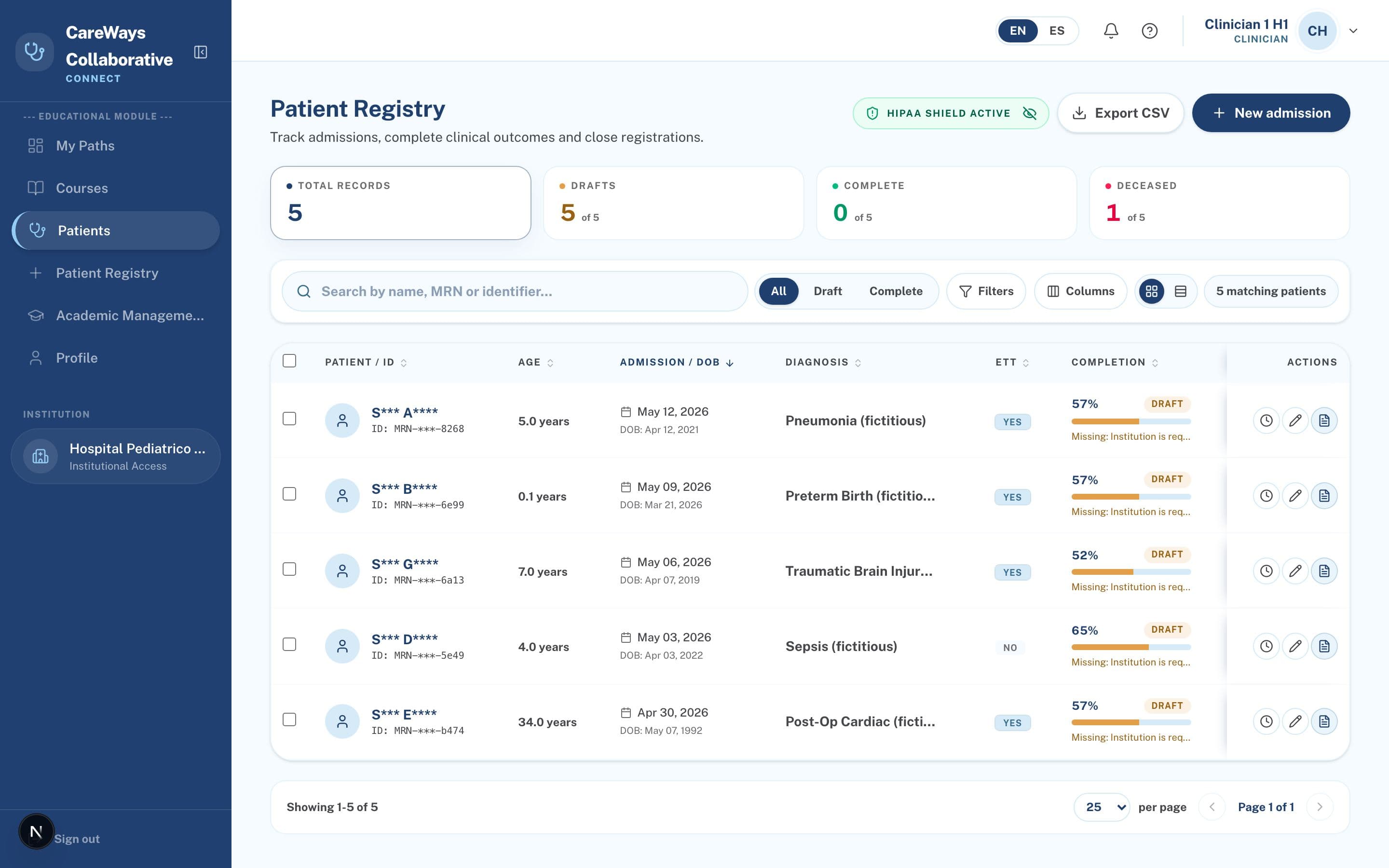The height and width of the screenshot is (868, 1389).
Task: View history for MRN-***-6e99 patient
Action: (1266, 496)
